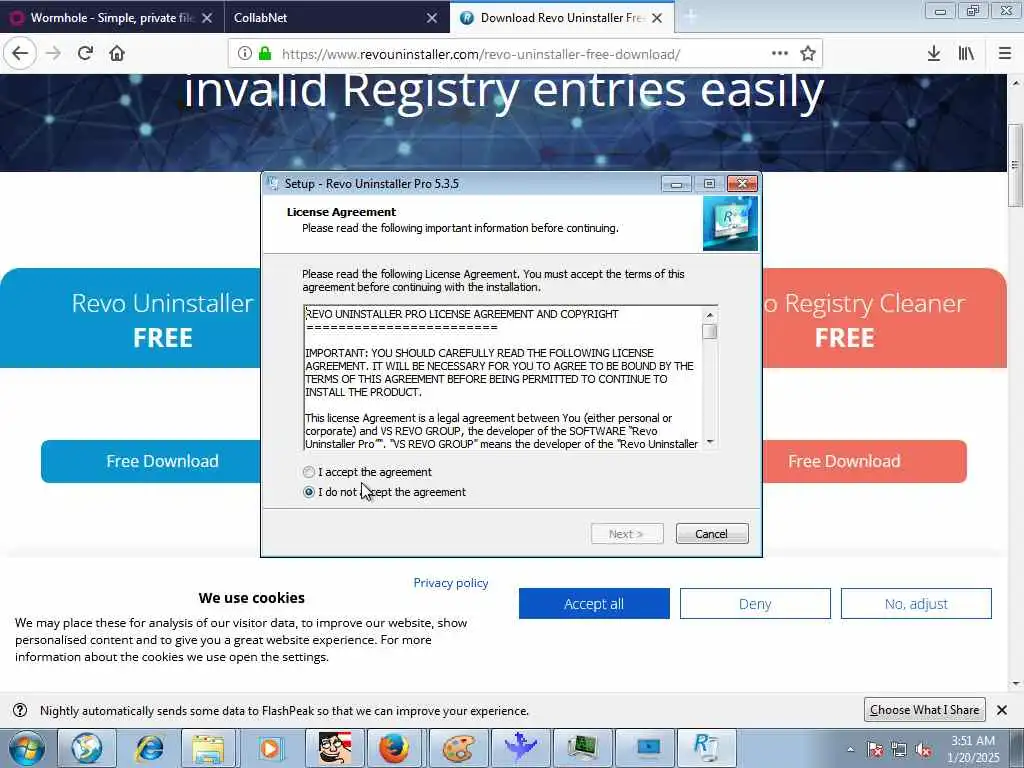Go back using the browser back arrow
This screenshot has height=768, width=1024.
pos(20,54)
